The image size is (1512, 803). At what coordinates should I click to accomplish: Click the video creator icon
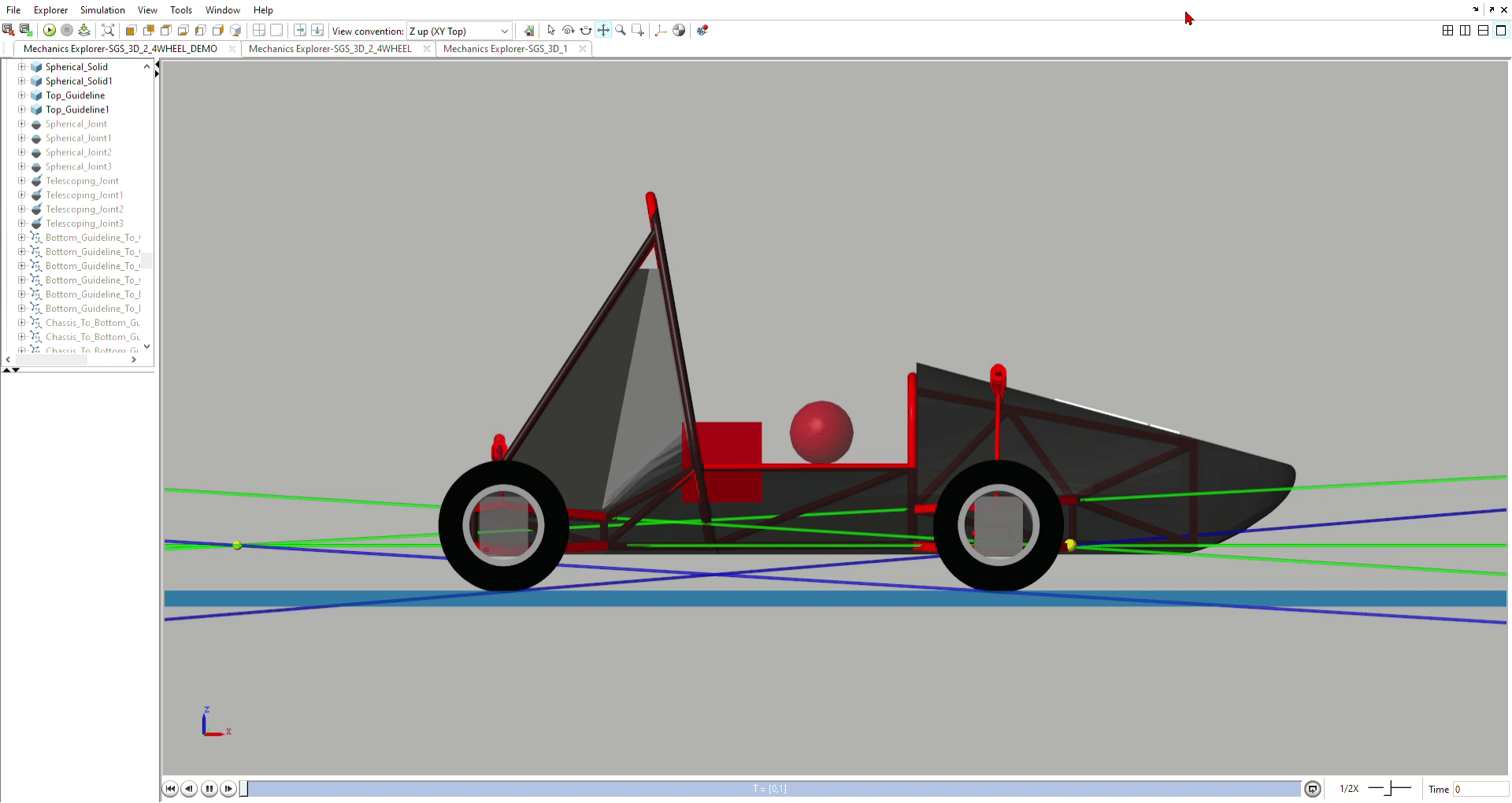click(702, 31)
